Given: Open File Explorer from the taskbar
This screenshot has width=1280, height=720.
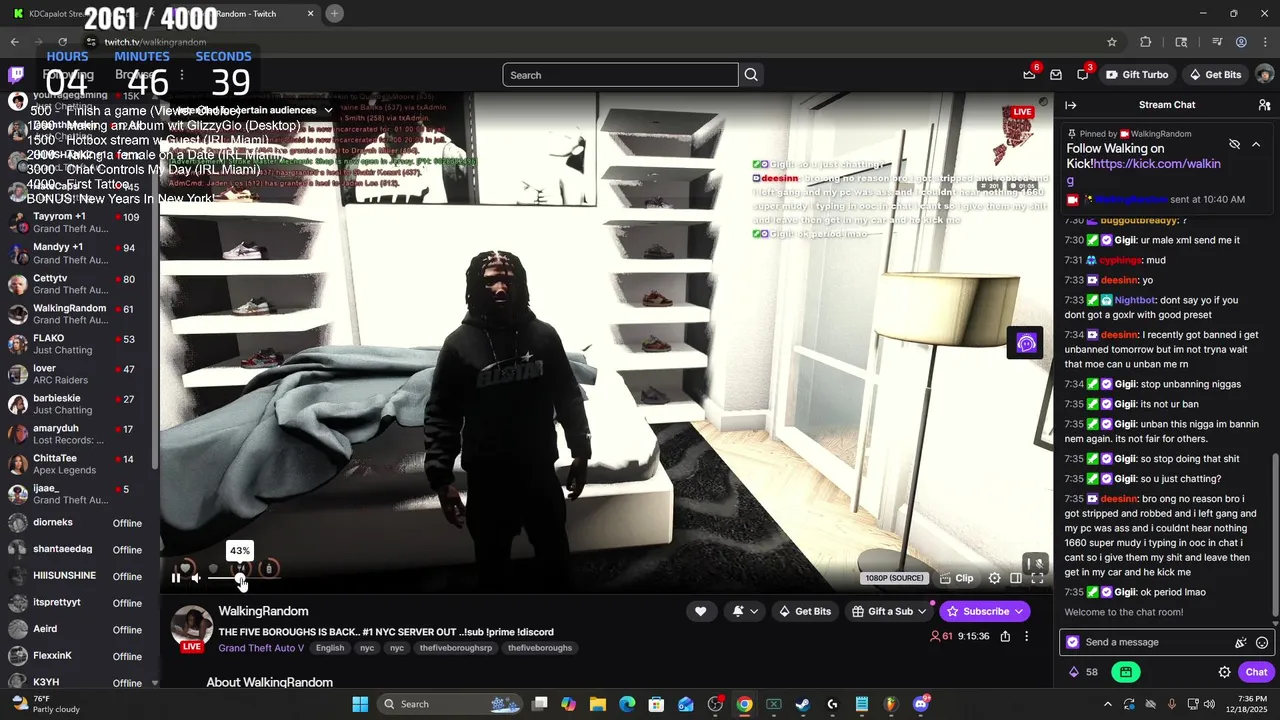Looking at the screenshot, I should tap(597, 704).
